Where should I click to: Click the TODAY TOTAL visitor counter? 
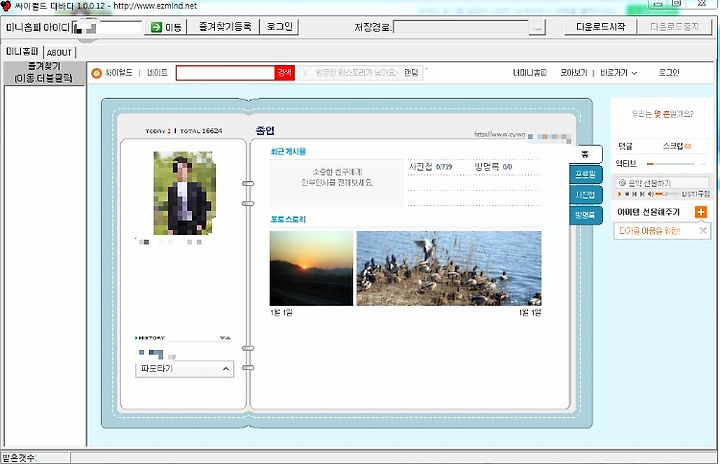(x=184, y=131)
